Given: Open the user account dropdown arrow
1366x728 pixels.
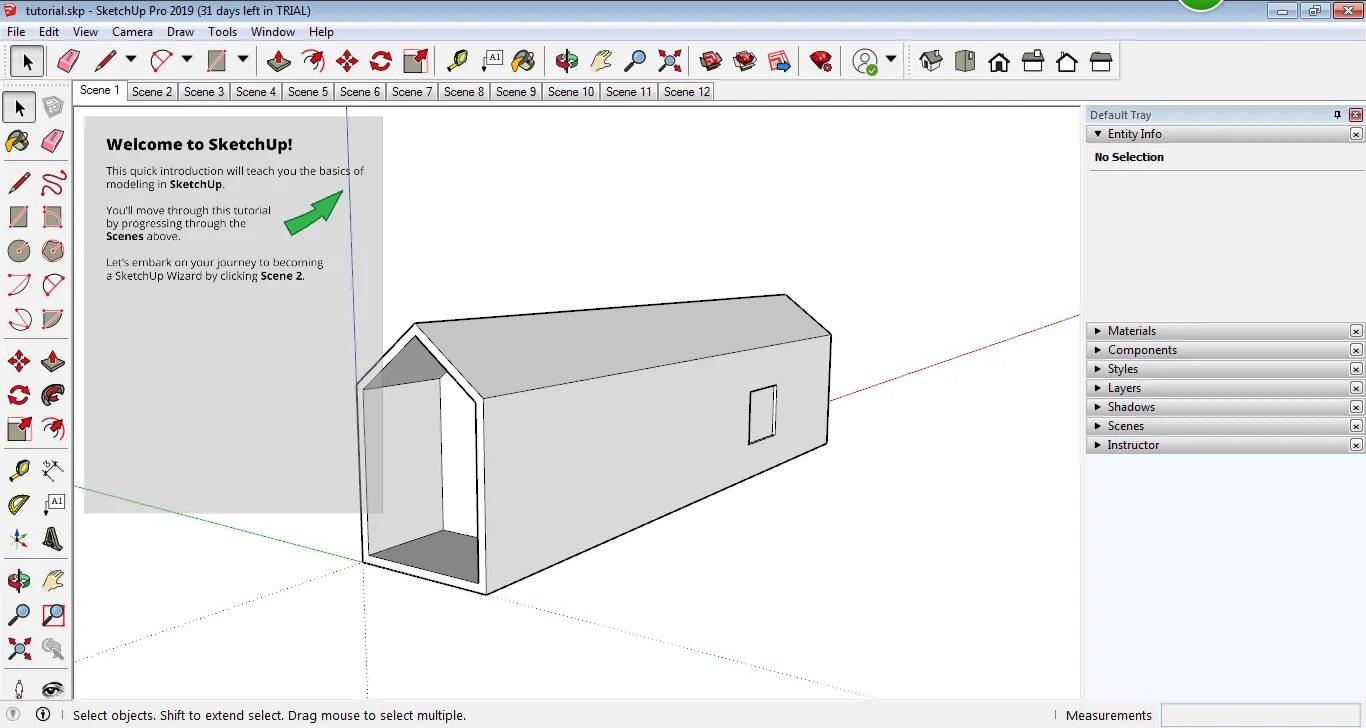Looking at the screenshot, I should tap(891, 60).
